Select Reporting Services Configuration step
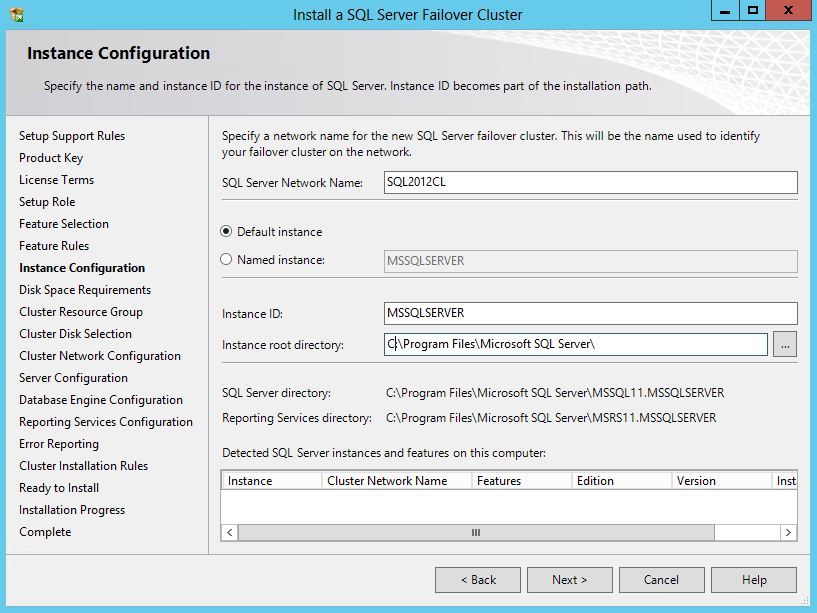817x613 pixels. [106, 422]
